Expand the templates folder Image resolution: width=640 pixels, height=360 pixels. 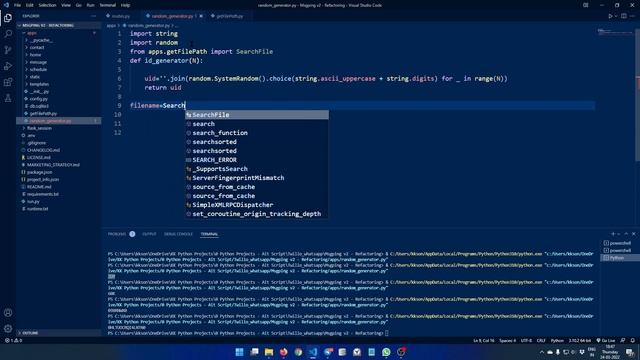[x=38, y=84]
